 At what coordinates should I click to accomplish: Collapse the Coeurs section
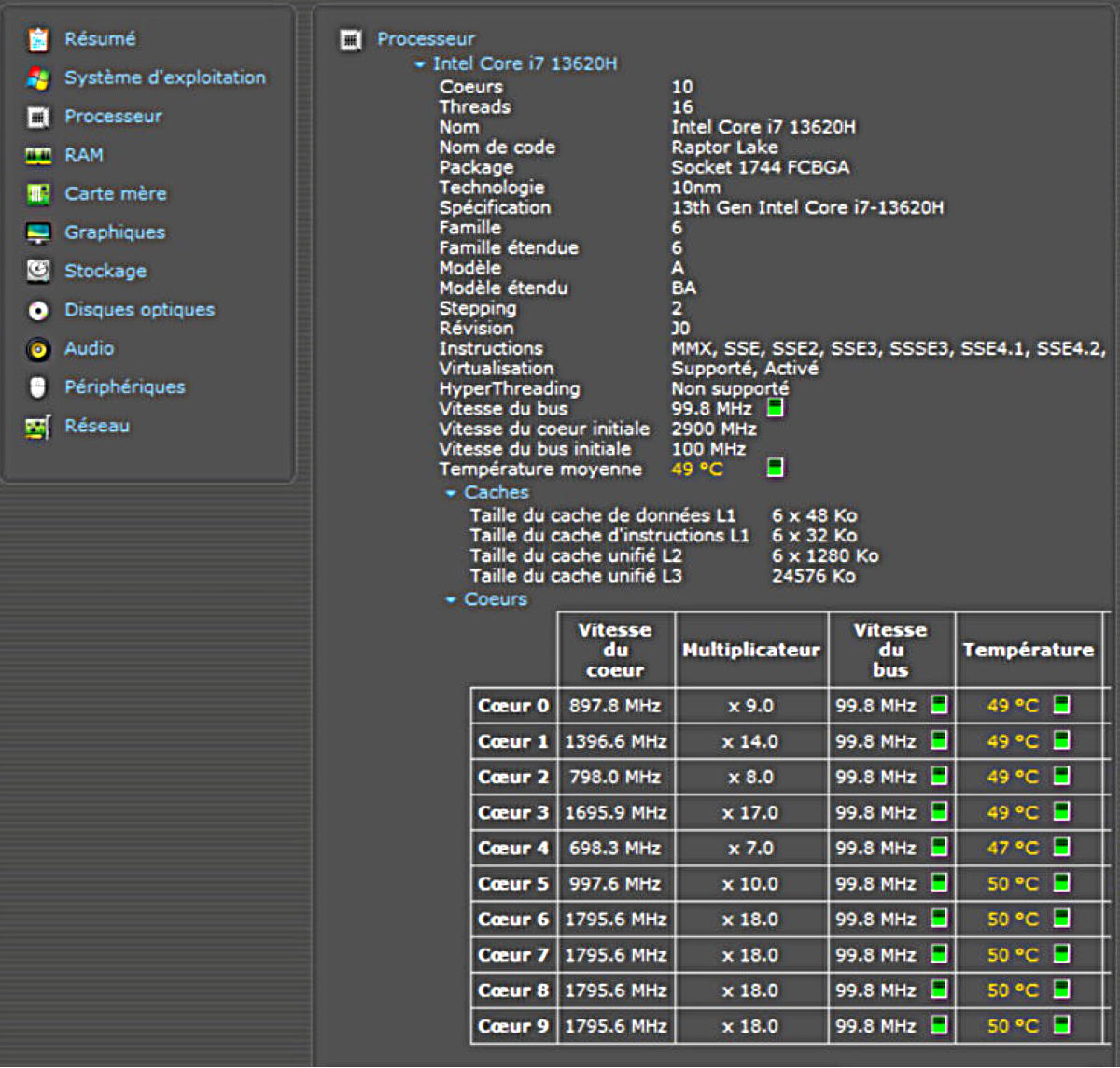click(x=451, y=599)
